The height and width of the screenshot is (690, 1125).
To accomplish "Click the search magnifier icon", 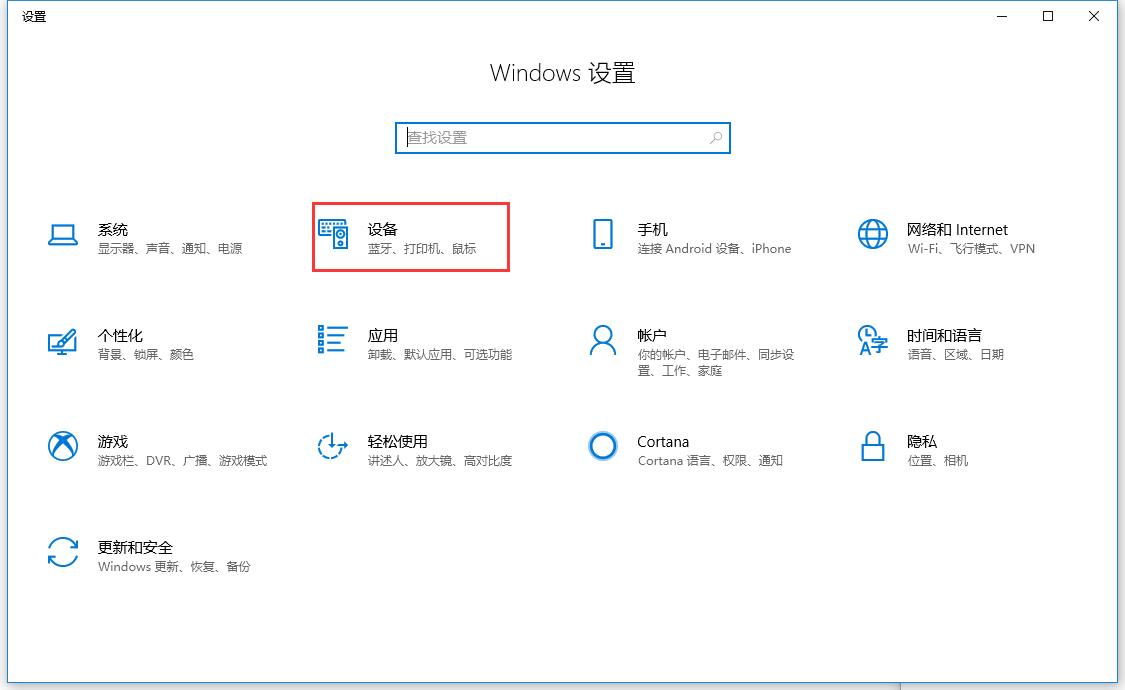I will pos(715,138).
